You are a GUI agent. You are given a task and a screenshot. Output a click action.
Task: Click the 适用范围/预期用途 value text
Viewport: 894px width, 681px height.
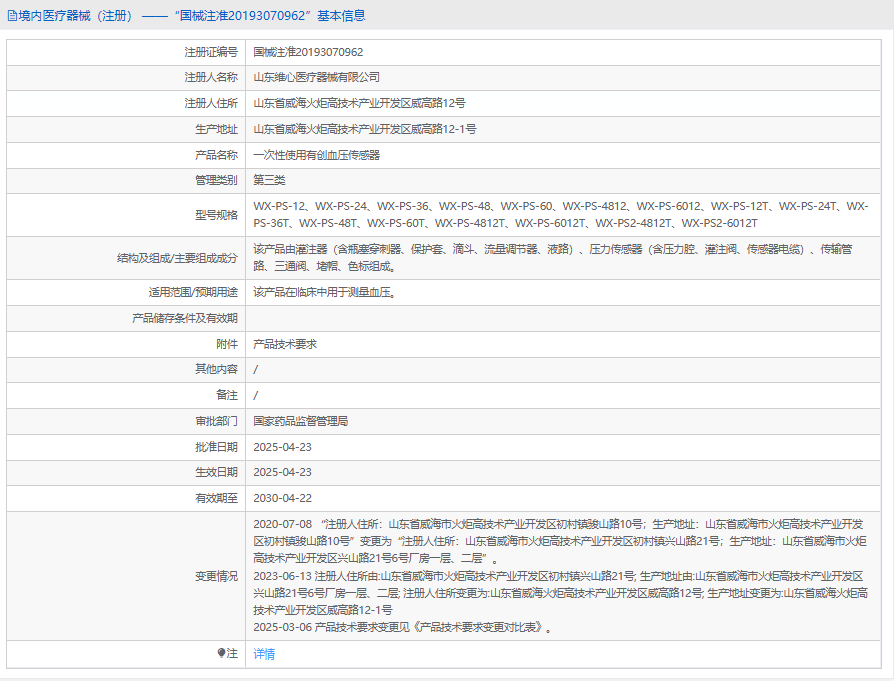pyautogui.click(x=326, y=292)
